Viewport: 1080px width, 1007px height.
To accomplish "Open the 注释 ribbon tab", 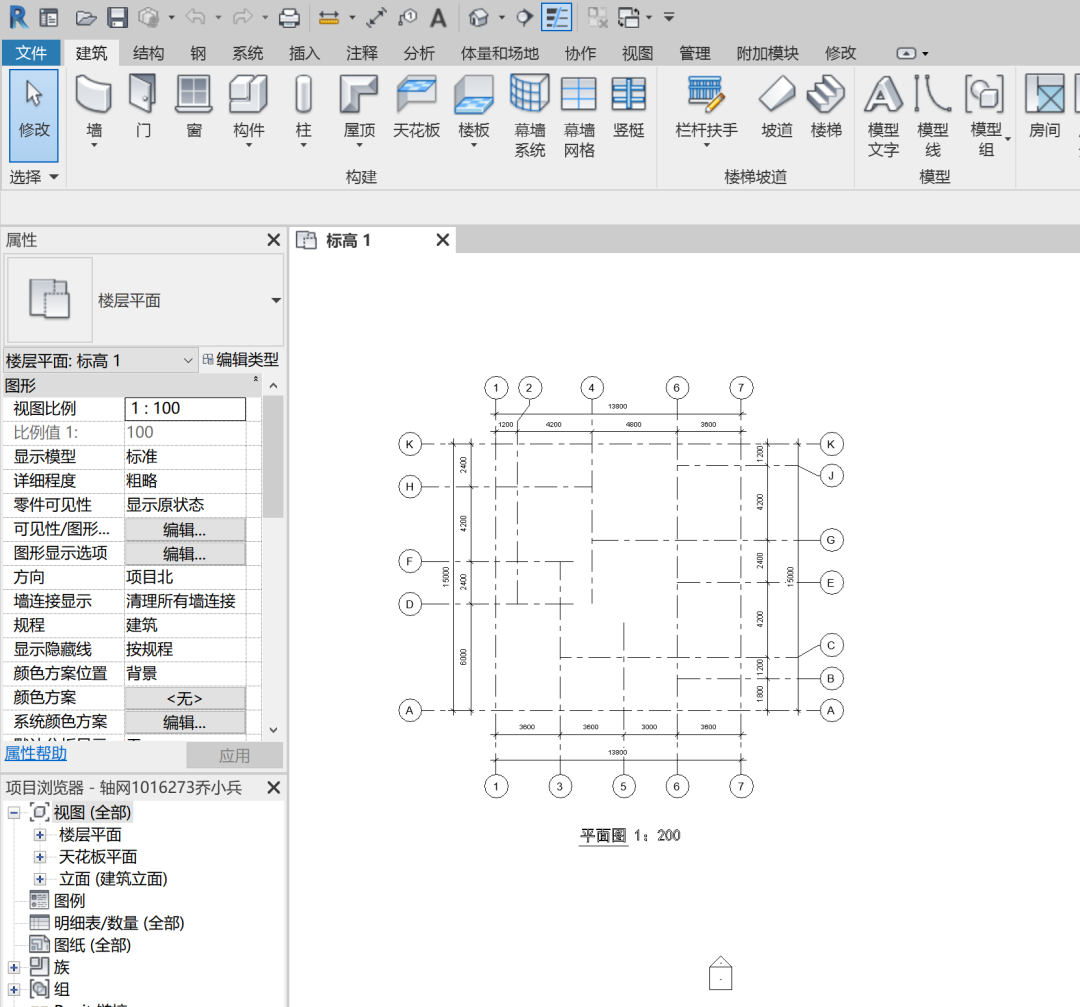I will tap(362, 53).
